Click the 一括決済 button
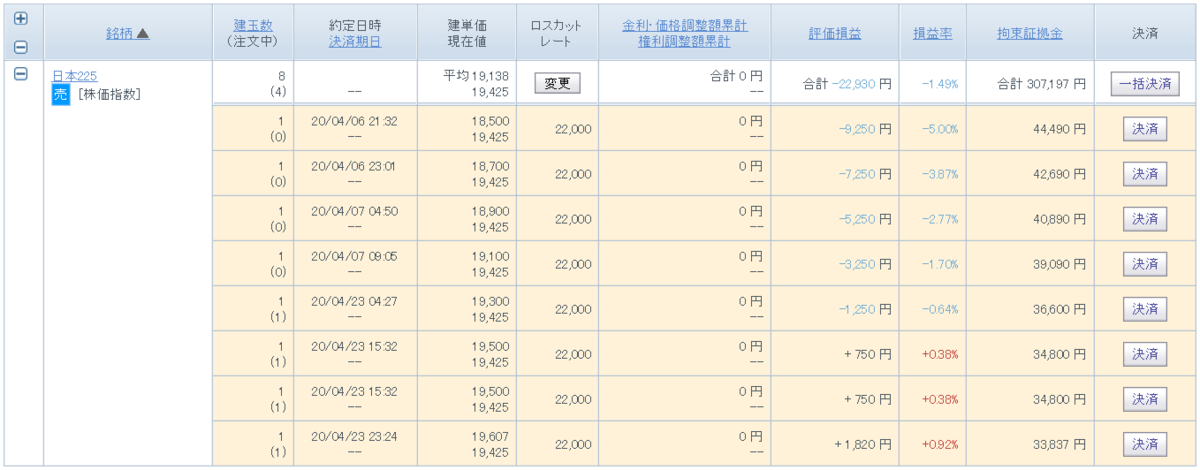 pos(1145,84)
